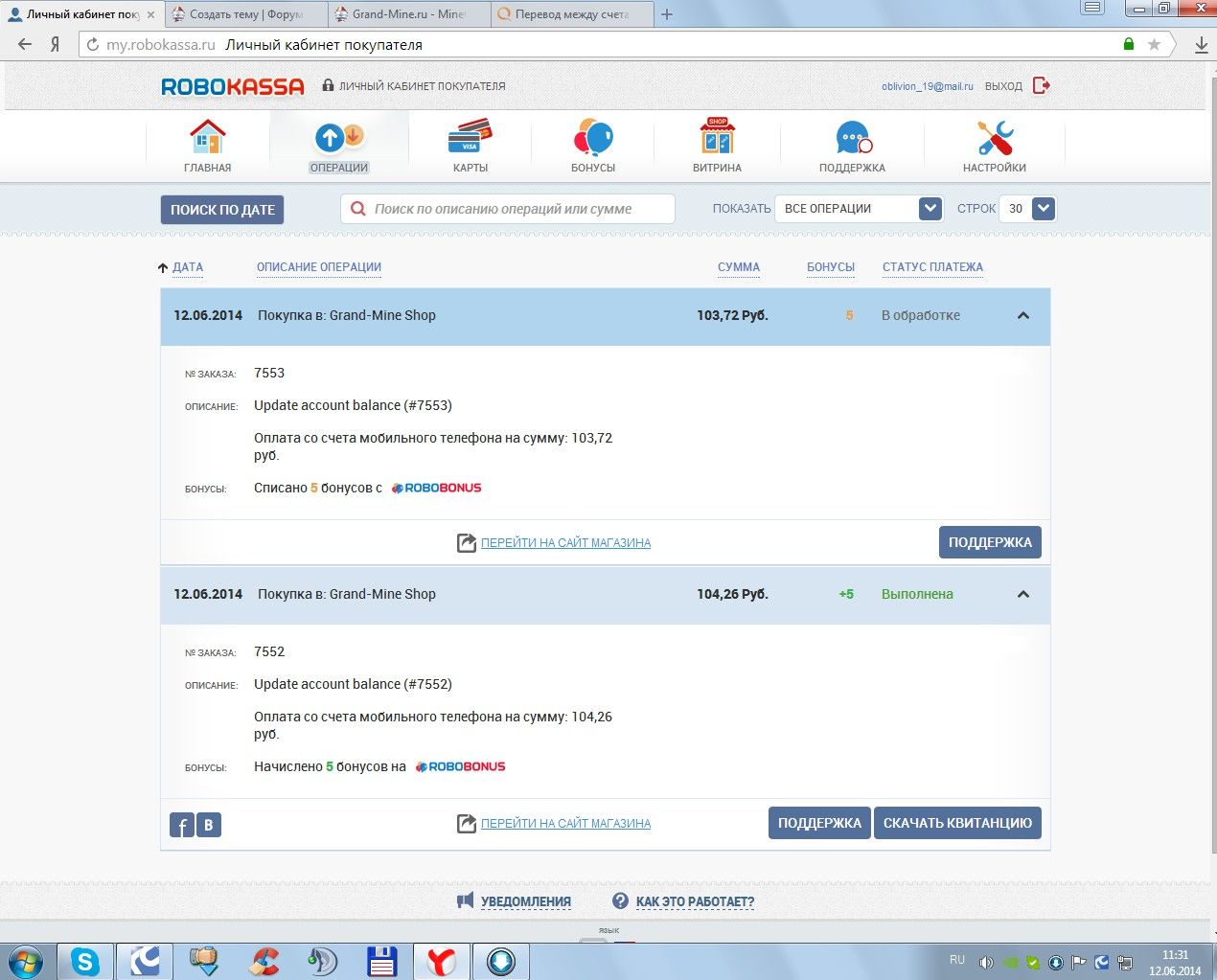Share receipt on Facebook
This screenshot has height=980, width=1217.
tap(182, 825)
